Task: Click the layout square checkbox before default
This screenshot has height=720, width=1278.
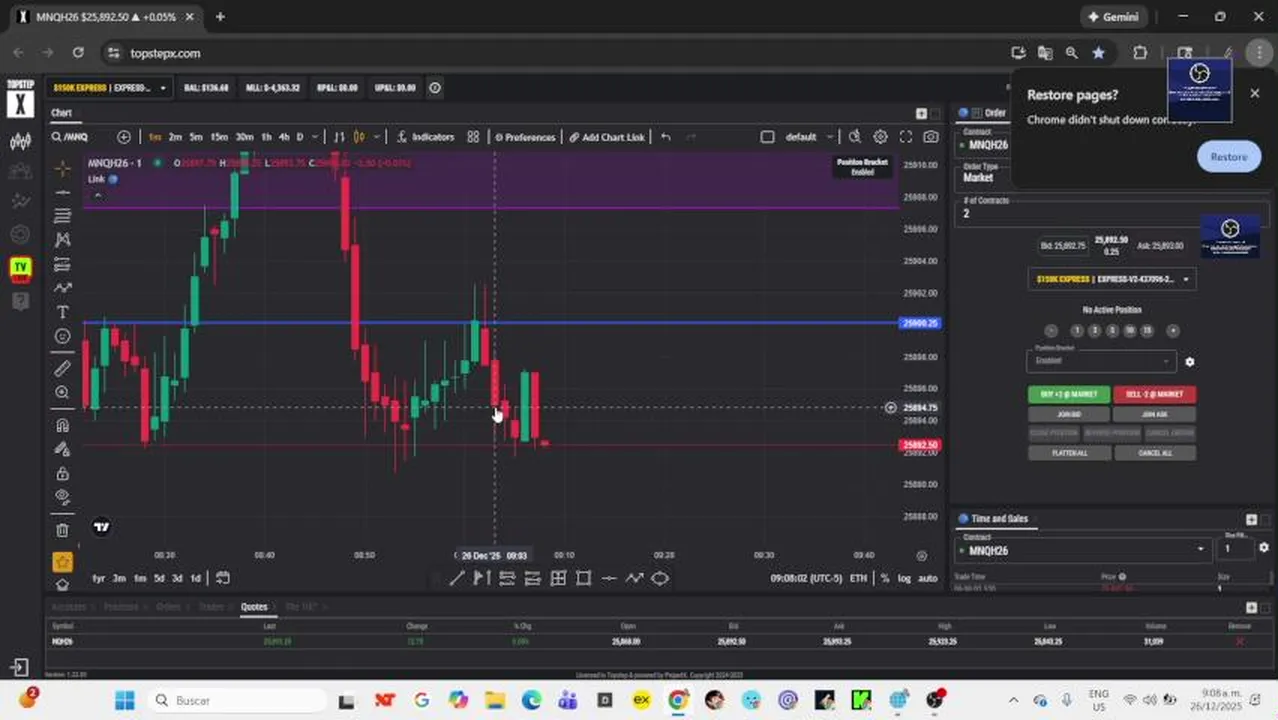Action: [767, 137]
